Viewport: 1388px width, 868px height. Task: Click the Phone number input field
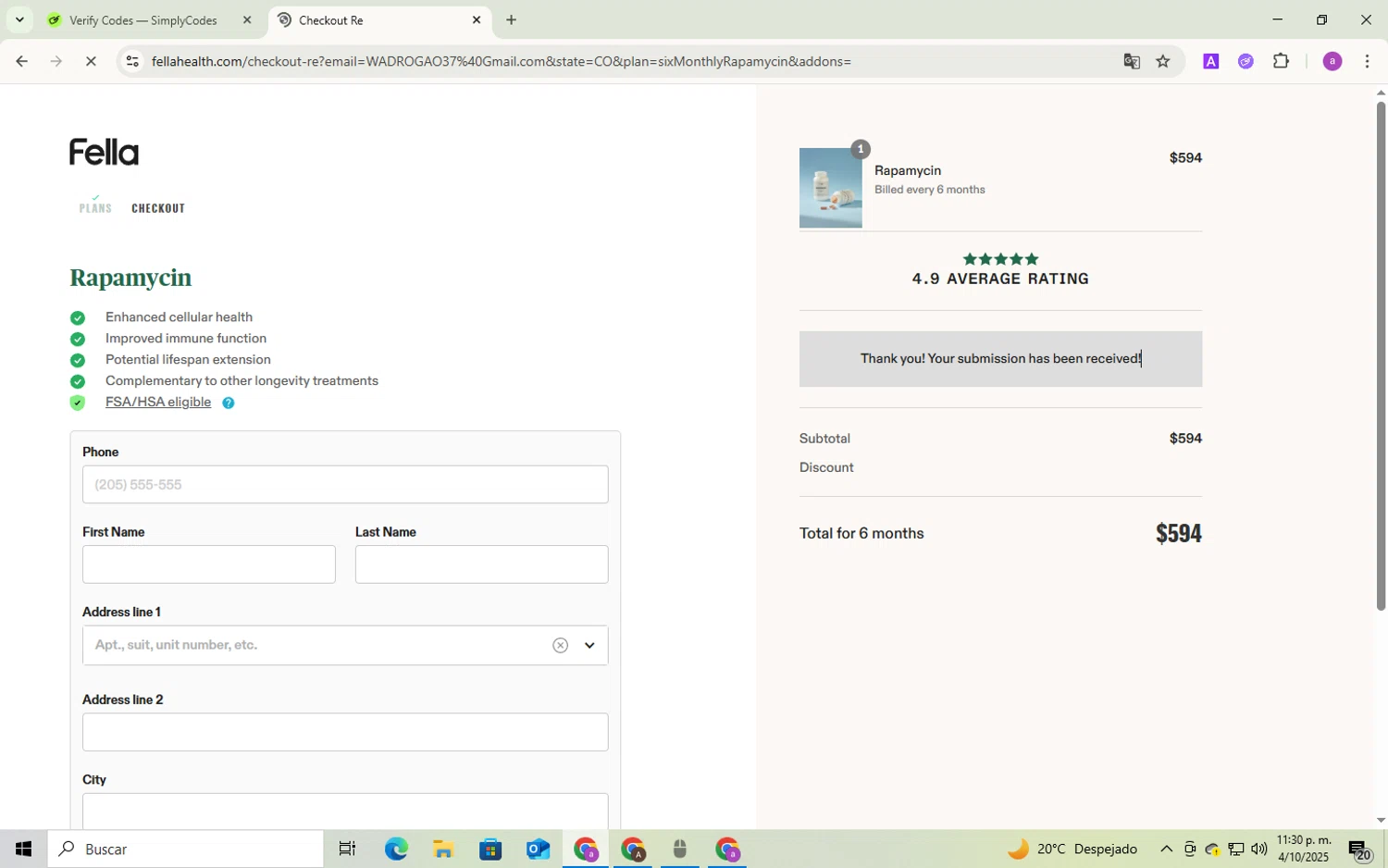click(345, 485)
